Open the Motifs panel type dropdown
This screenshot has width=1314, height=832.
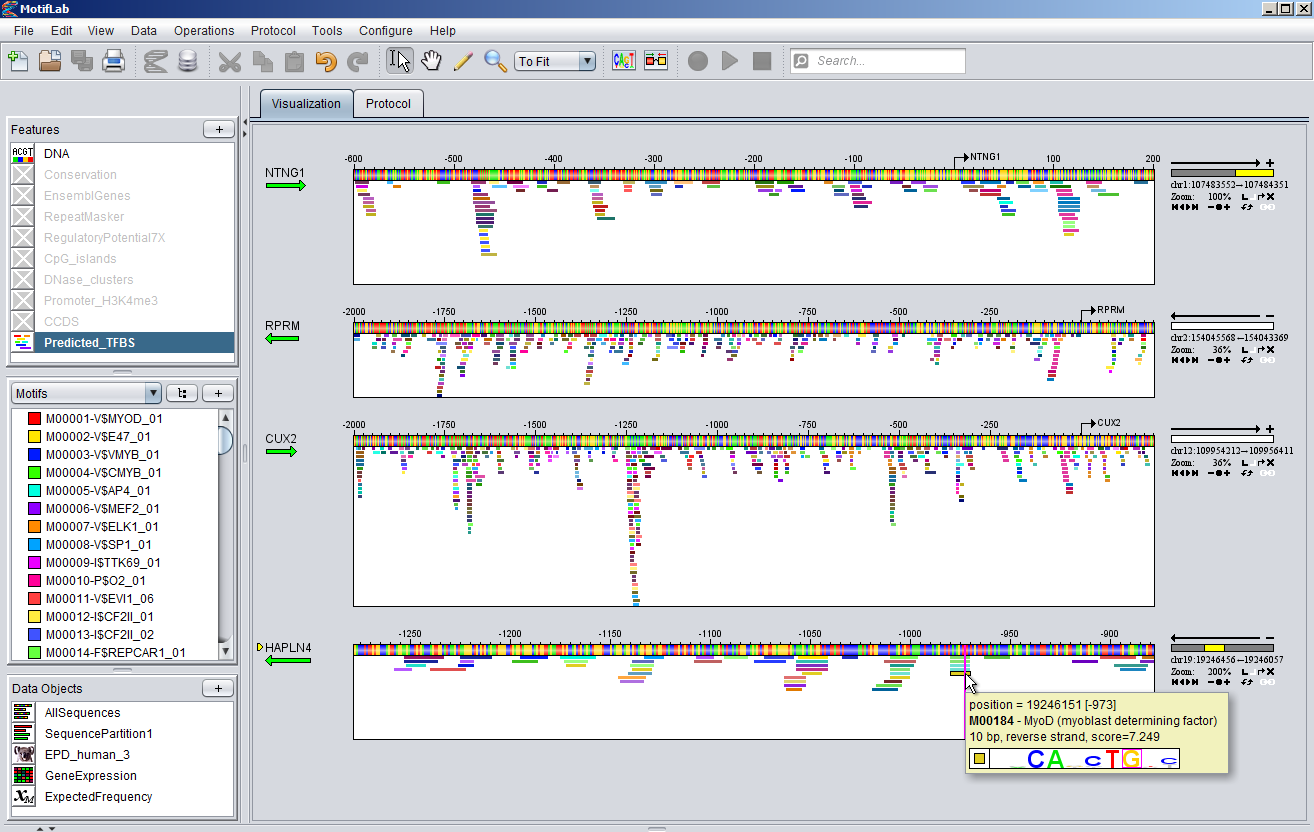click(86, 394)
